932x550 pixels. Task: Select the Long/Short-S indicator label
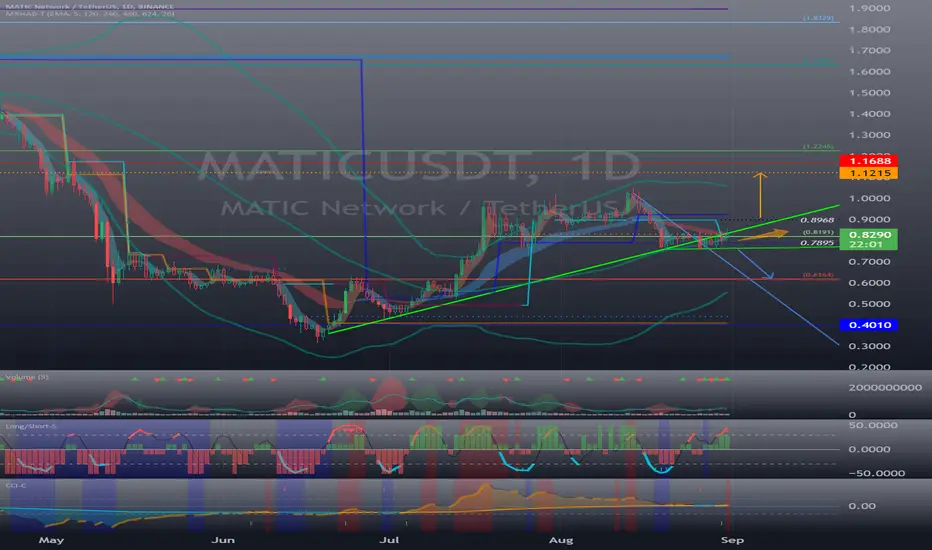click(x=30, y=426)
